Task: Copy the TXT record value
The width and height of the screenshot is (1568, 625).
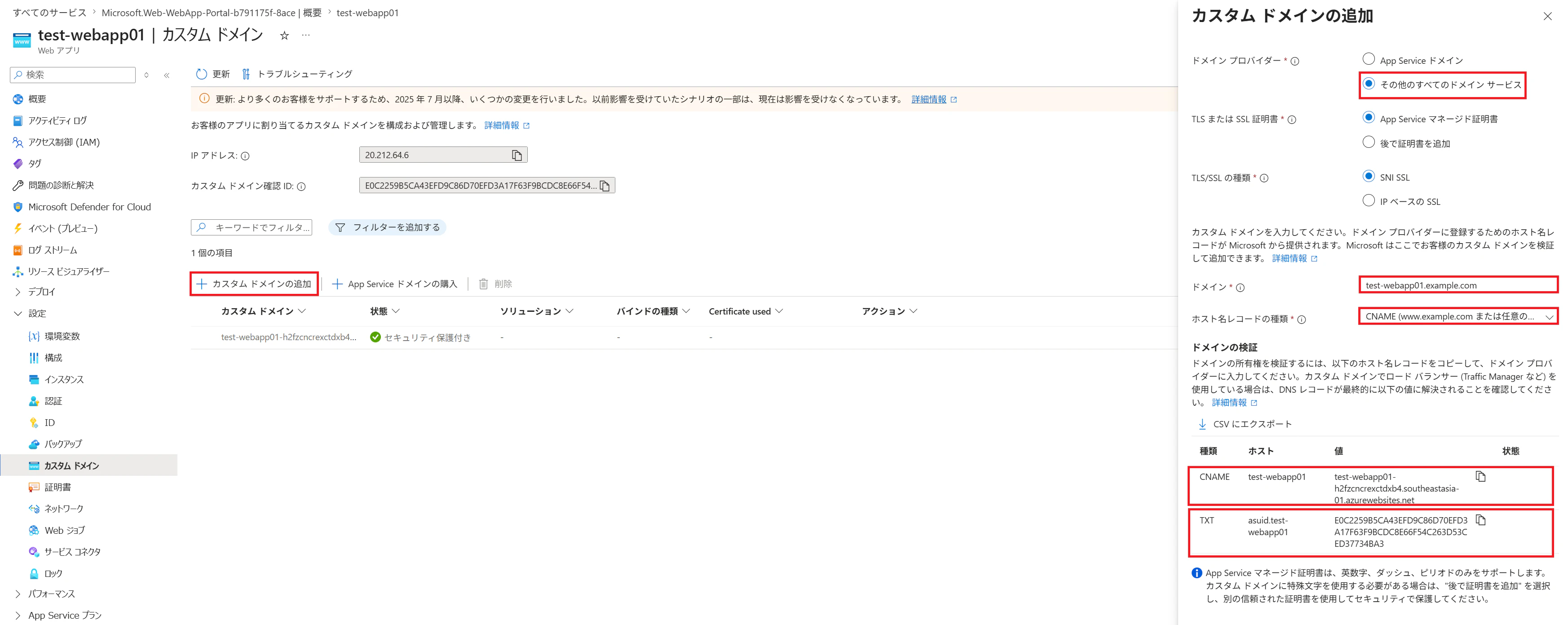Action: coord(1481,520)
